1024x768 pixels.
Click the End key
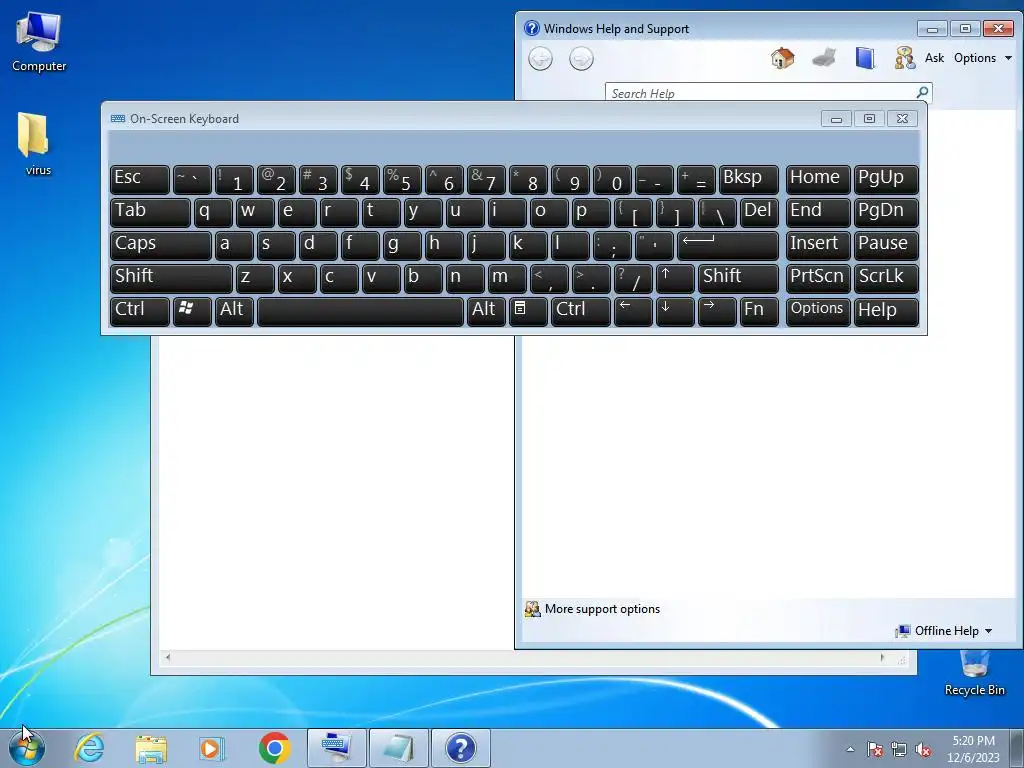818,212
